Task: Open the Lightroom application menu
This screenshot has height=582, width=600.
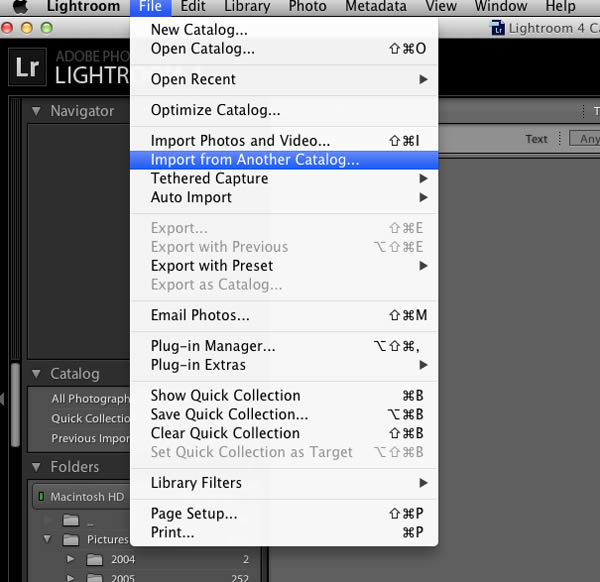Action: pos(83,7)
